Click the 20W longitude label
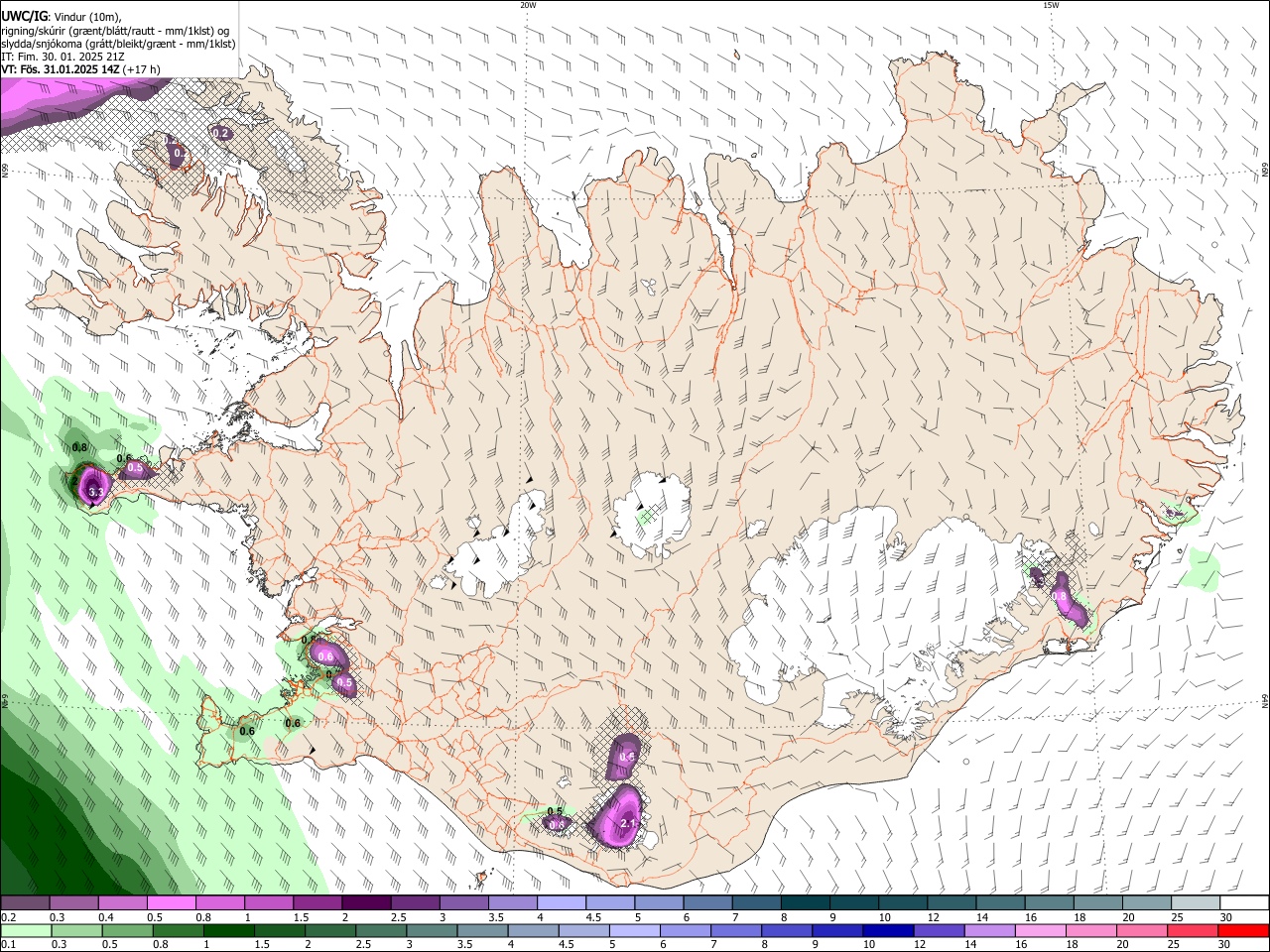The height and width of the screenshot is (952, 1270). [x=528, y=5]
